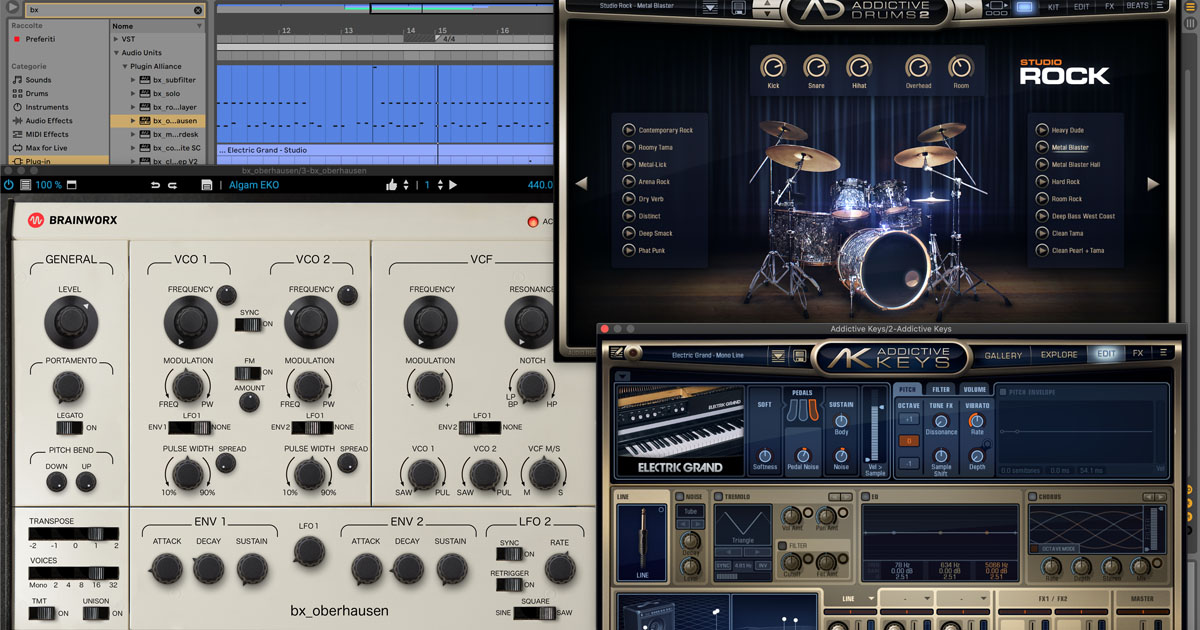1200x630 pixels.
Task: Click the Brainworx logo icon
Action: coord(35,221)
